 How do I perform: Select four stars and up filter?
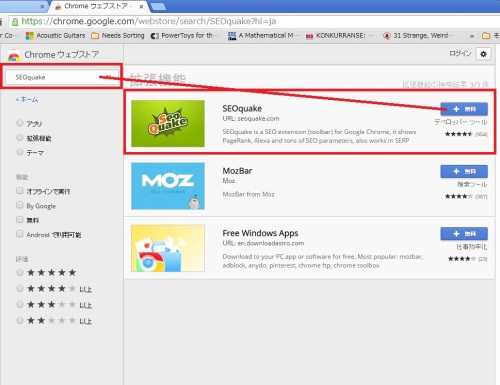pos(20,288)
